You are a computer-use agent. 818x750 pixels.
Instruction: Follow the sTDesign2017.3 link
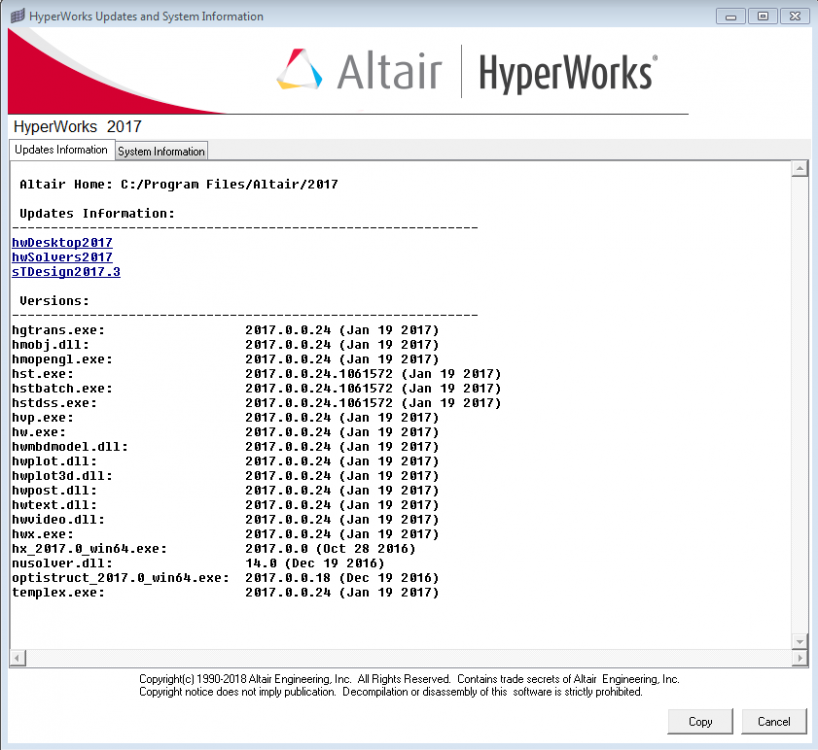(66, 272)
